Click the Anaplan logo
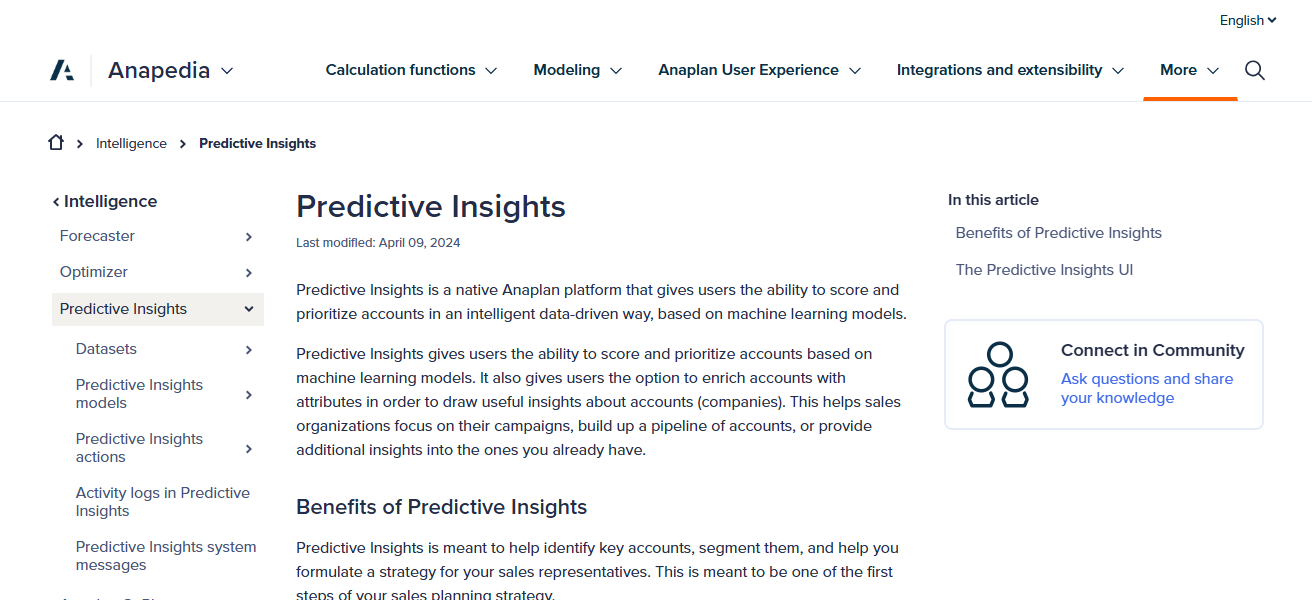Screen dimensions: 1312x600 click(62, 69)
